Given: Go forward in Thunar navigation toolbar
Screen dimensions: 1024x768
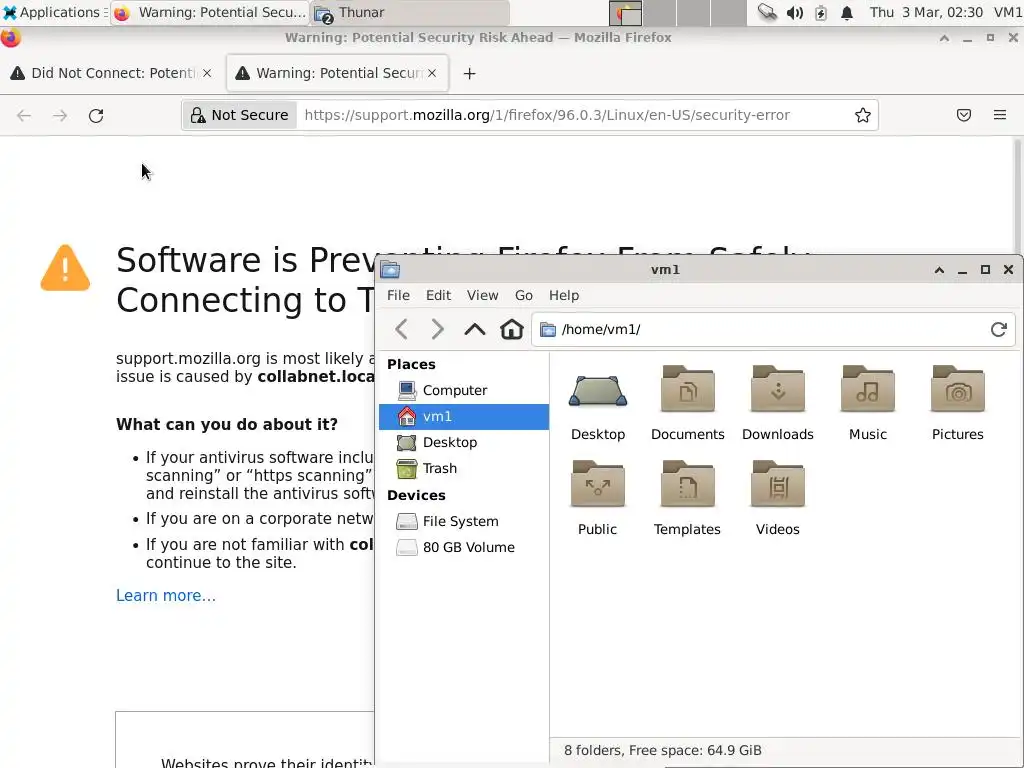Looking at the screenshot, I should (x=438, y=329).
